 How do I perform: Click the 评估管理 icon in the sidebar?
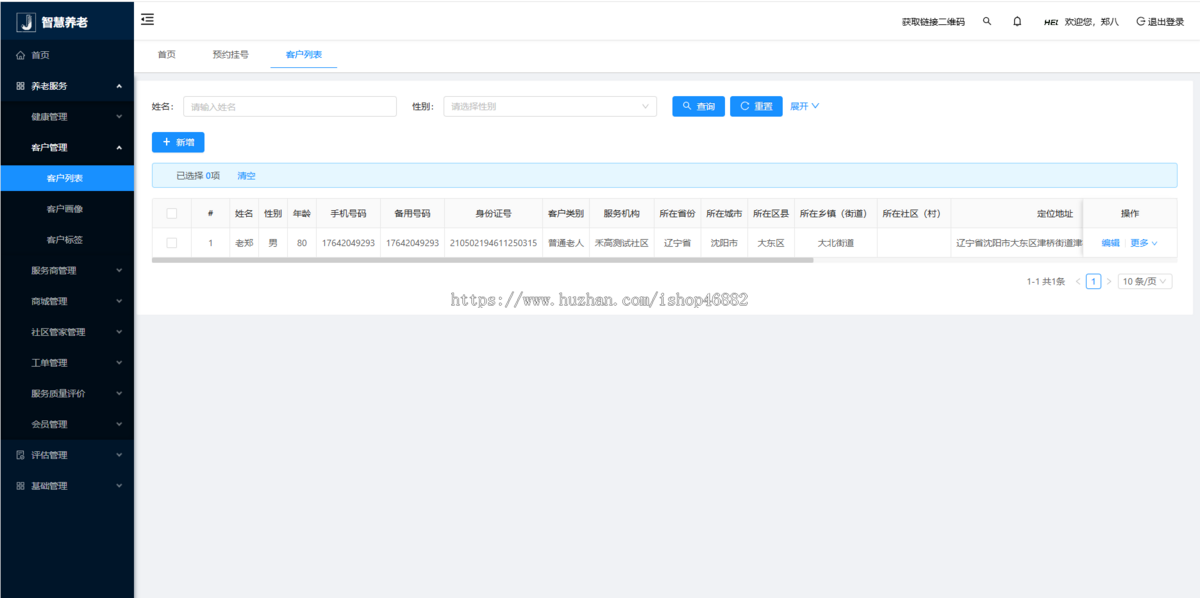[x=21, y=455]
